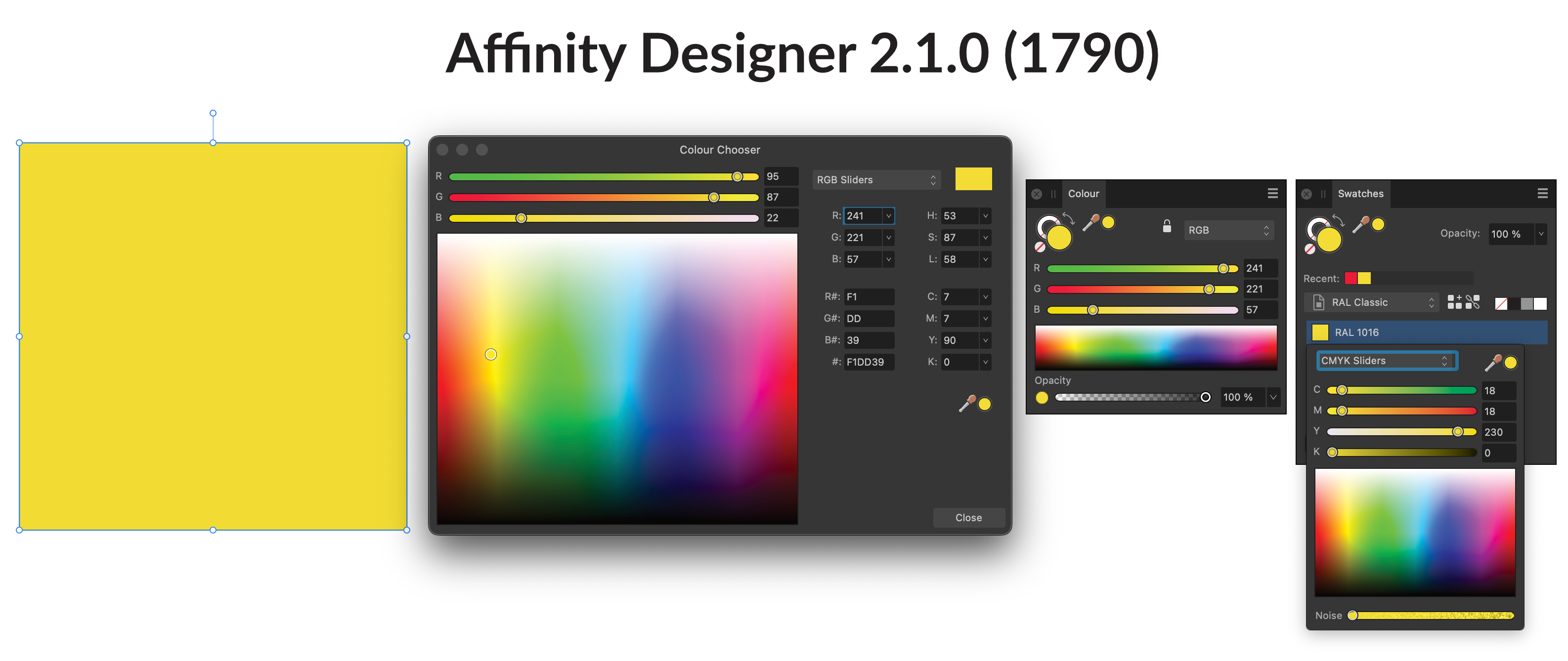This screenshot has width=1568, height=661.
Task: Expand Colour panel opacity dropdown arrow
Action: (1273, 397)
